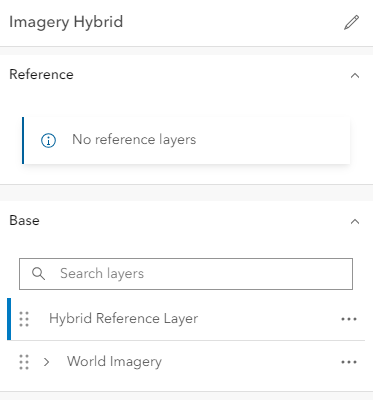This screenshot has width=373, height=400.
Task: Click the Reference section heading label
Action: point(41,74)
